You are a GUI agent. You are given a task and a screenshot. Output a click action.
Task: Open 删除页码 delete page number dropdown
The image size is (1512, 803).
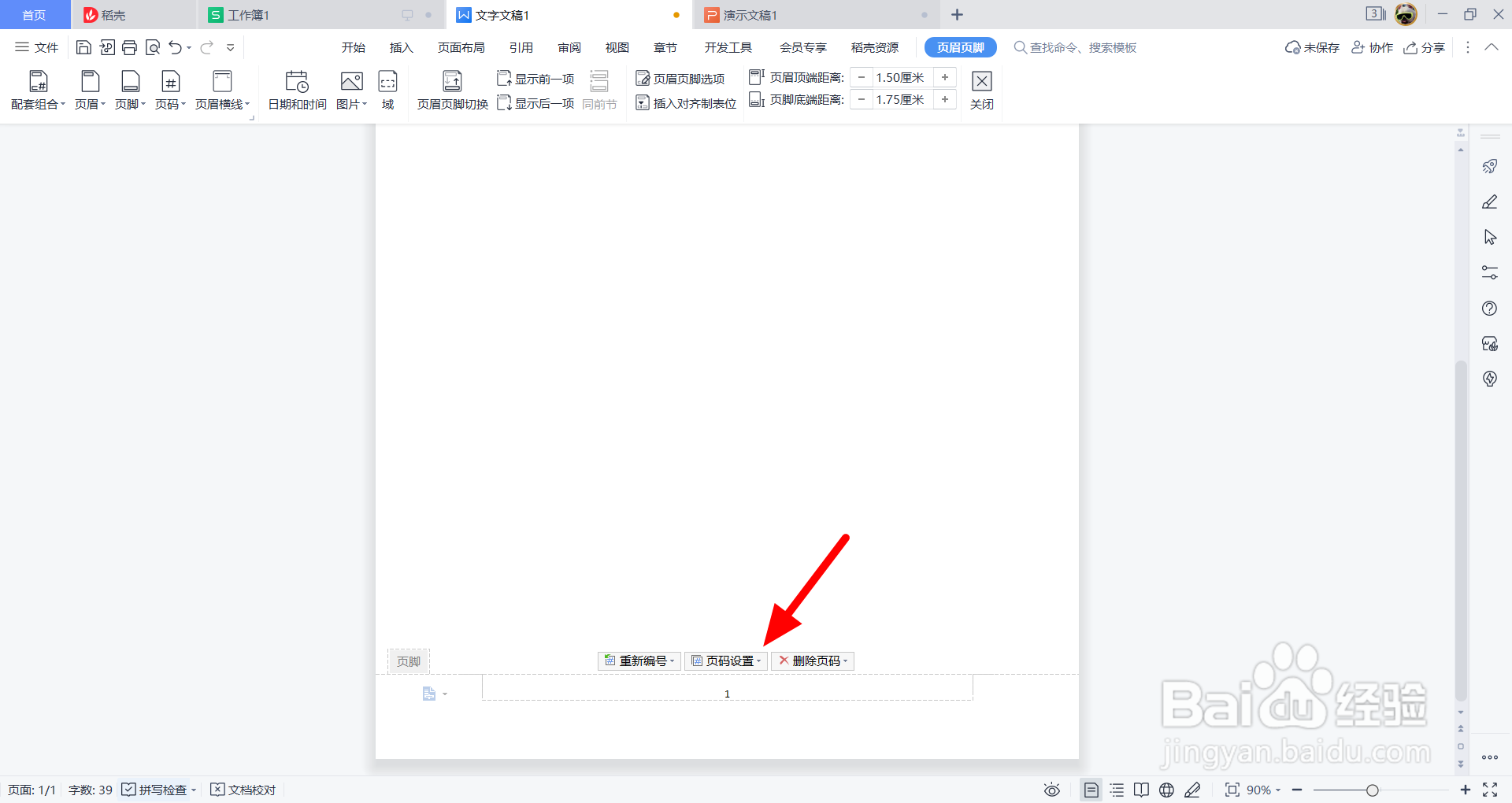pos(813,661)
